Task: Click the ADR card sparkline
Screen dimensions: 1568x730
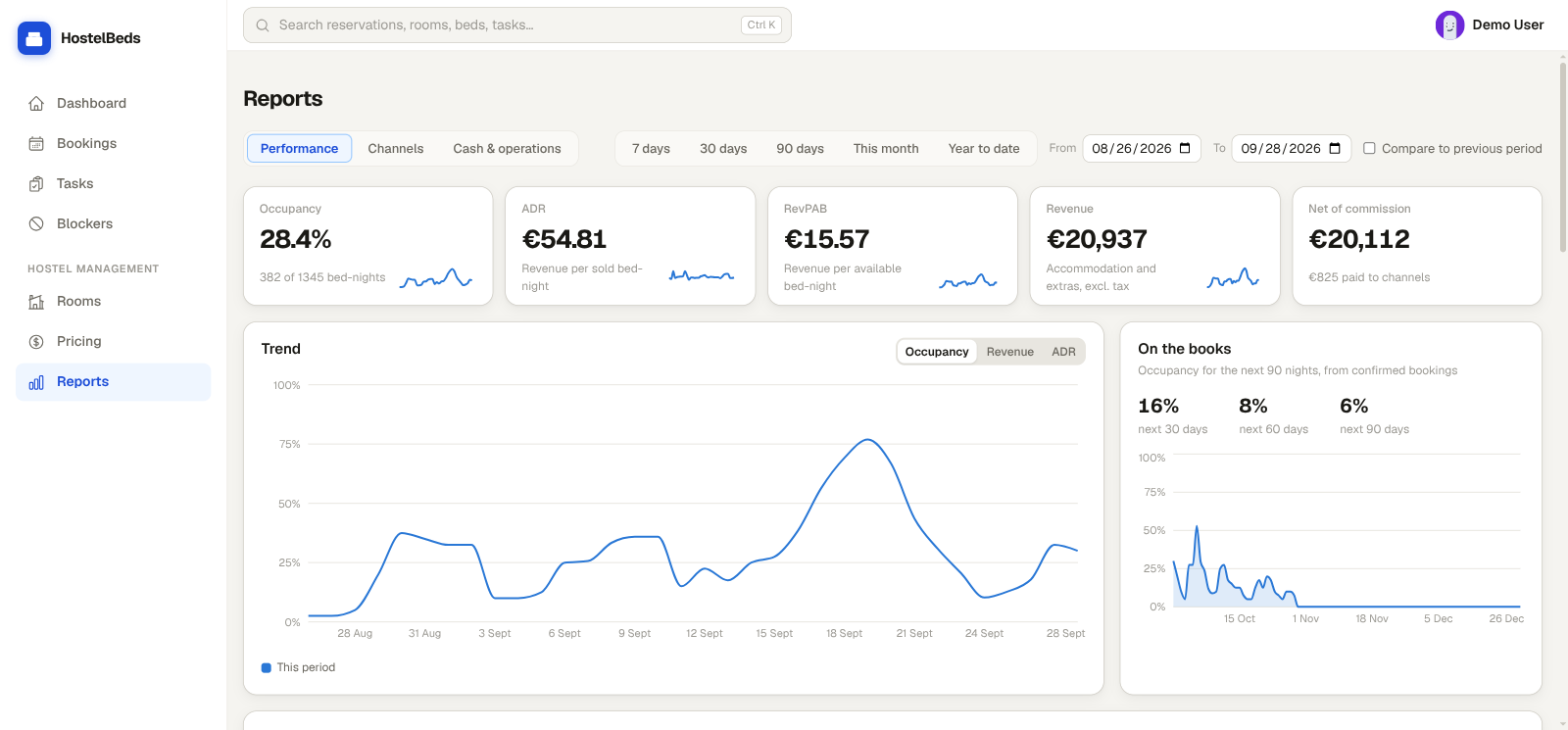Action: click(702, 276)
